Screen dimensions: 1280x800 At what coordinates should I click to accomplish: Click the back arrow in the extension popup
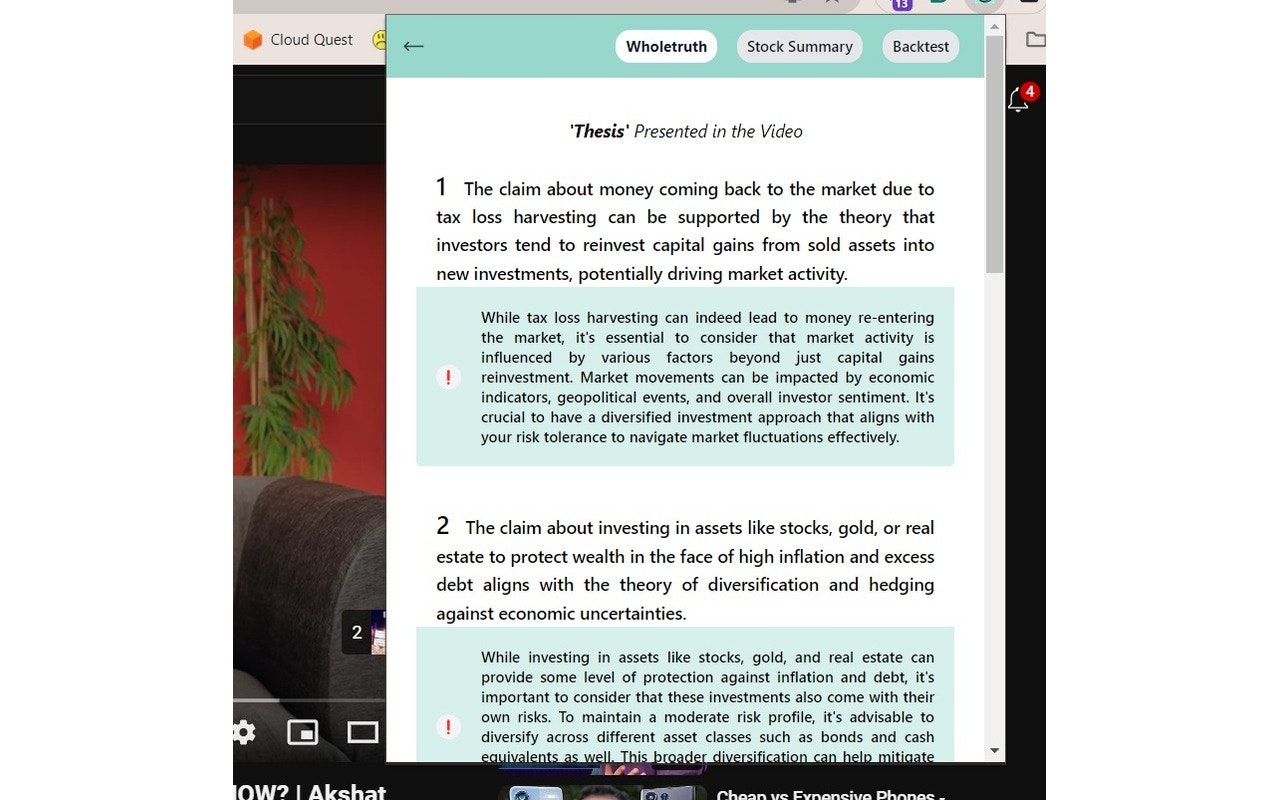(x=413, y=46)
